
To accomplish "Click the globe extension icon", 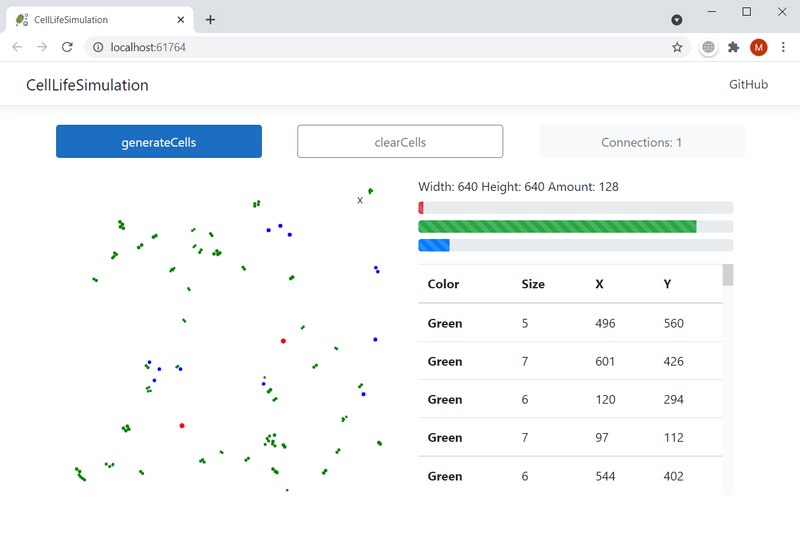I will pos(708,47).
